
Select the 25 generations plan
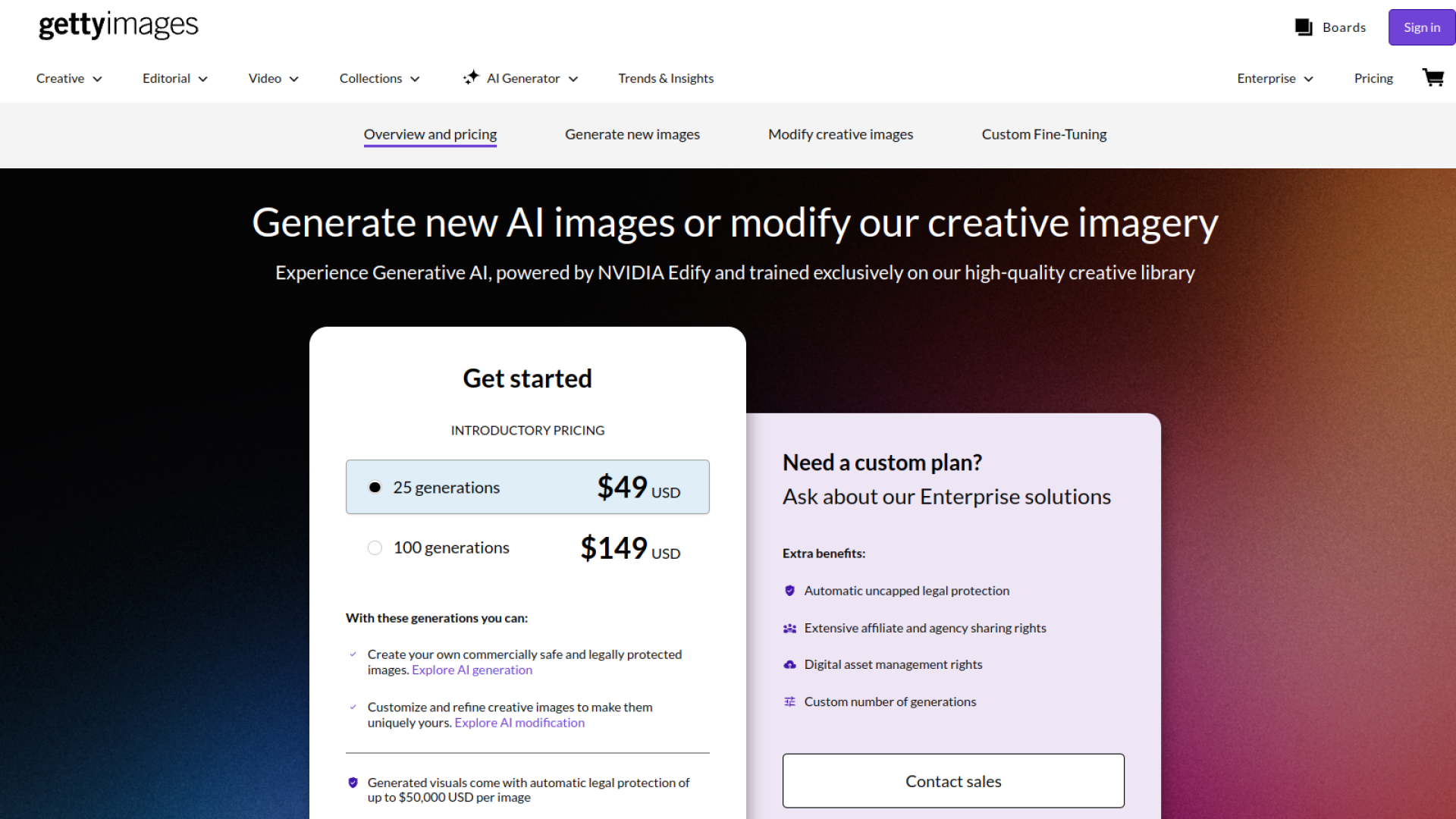375,487
